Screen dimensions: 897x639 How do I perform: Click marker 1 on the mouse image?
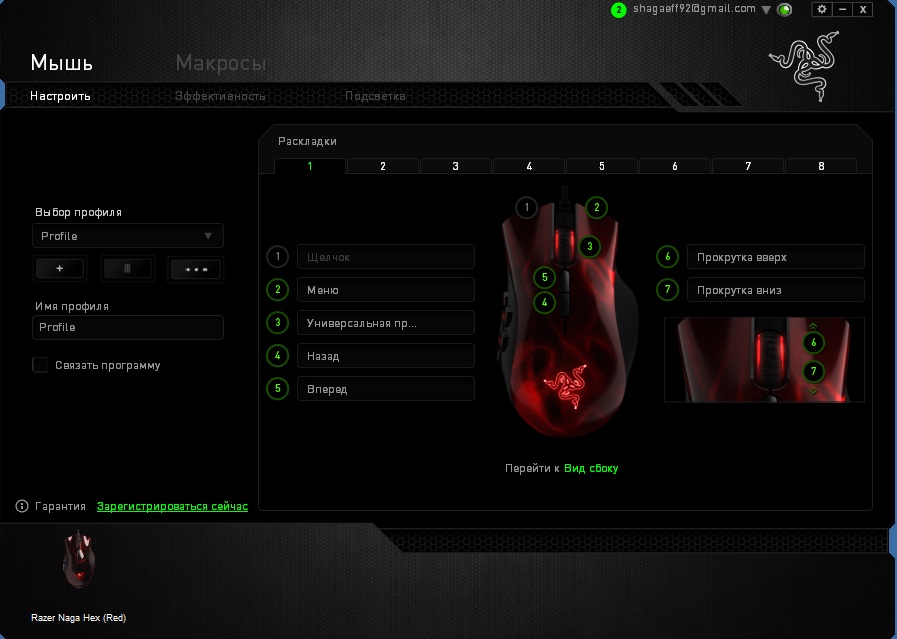tap(526, 207)
